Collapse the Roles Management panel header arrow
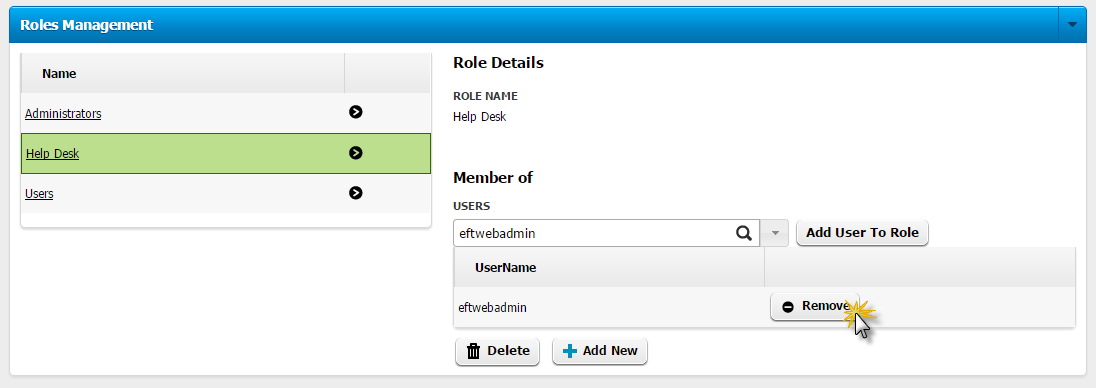1096x388 pixels. [1072, 24]
